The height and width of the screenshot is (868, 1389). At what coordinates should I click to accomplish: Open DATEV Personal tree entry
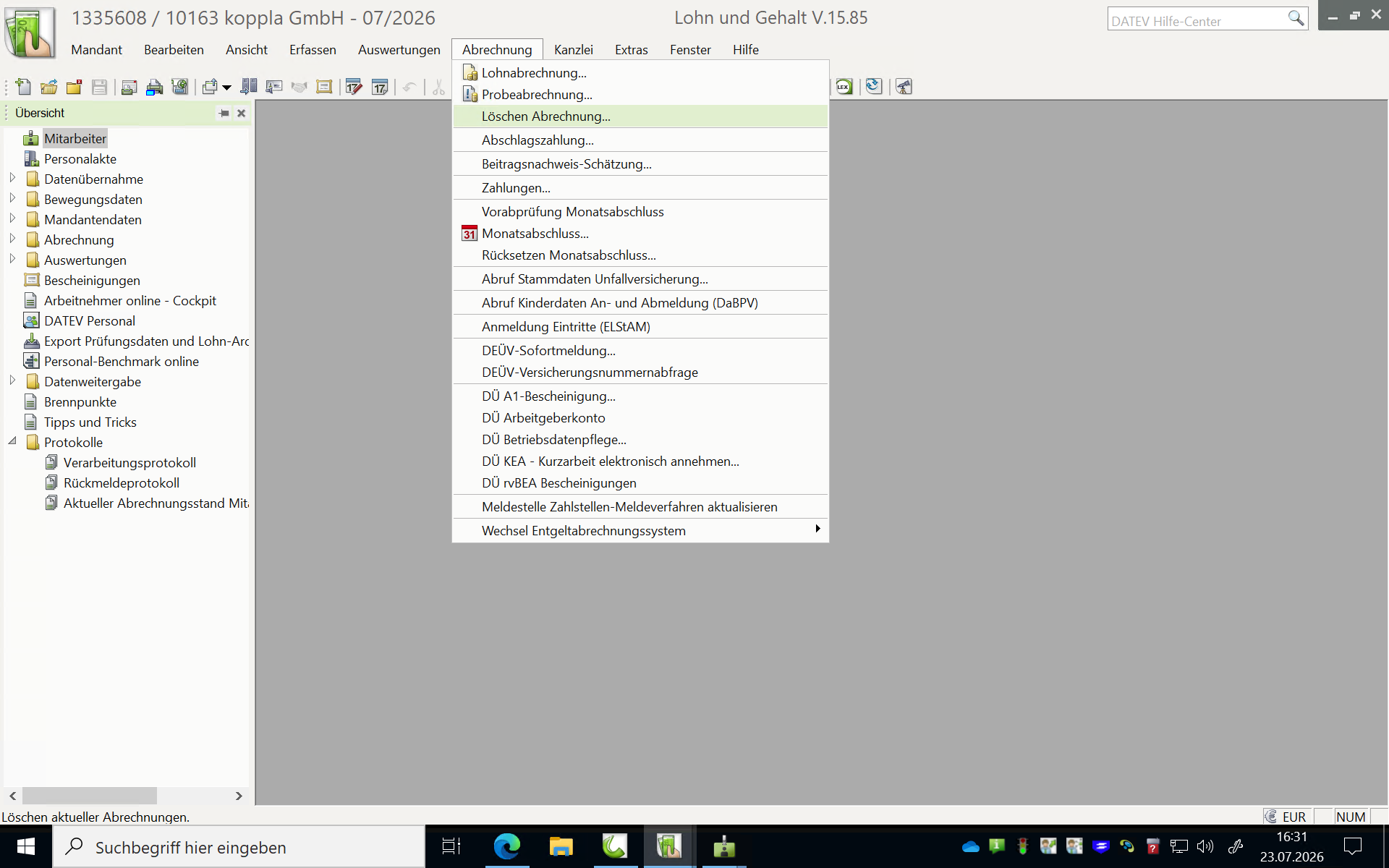[90, 321]
